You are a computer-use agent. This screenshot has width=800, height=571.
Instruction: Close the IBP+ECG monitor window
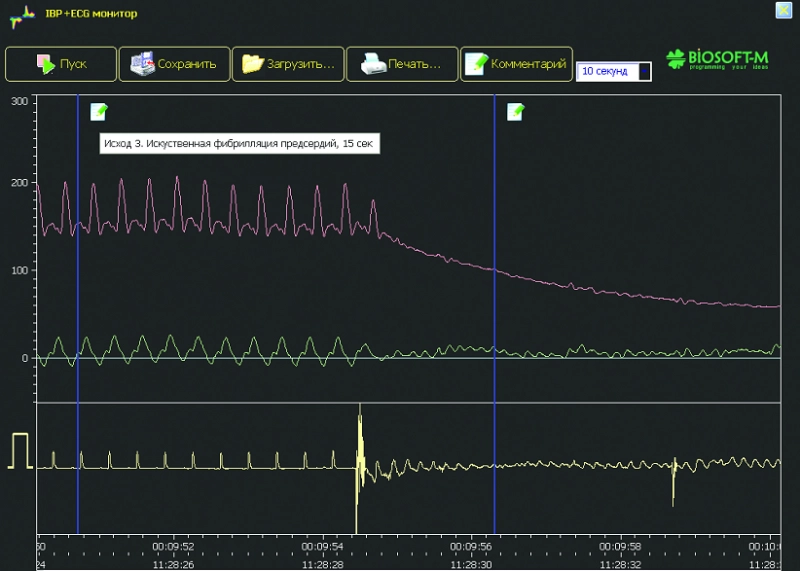[x=783, y=10]
